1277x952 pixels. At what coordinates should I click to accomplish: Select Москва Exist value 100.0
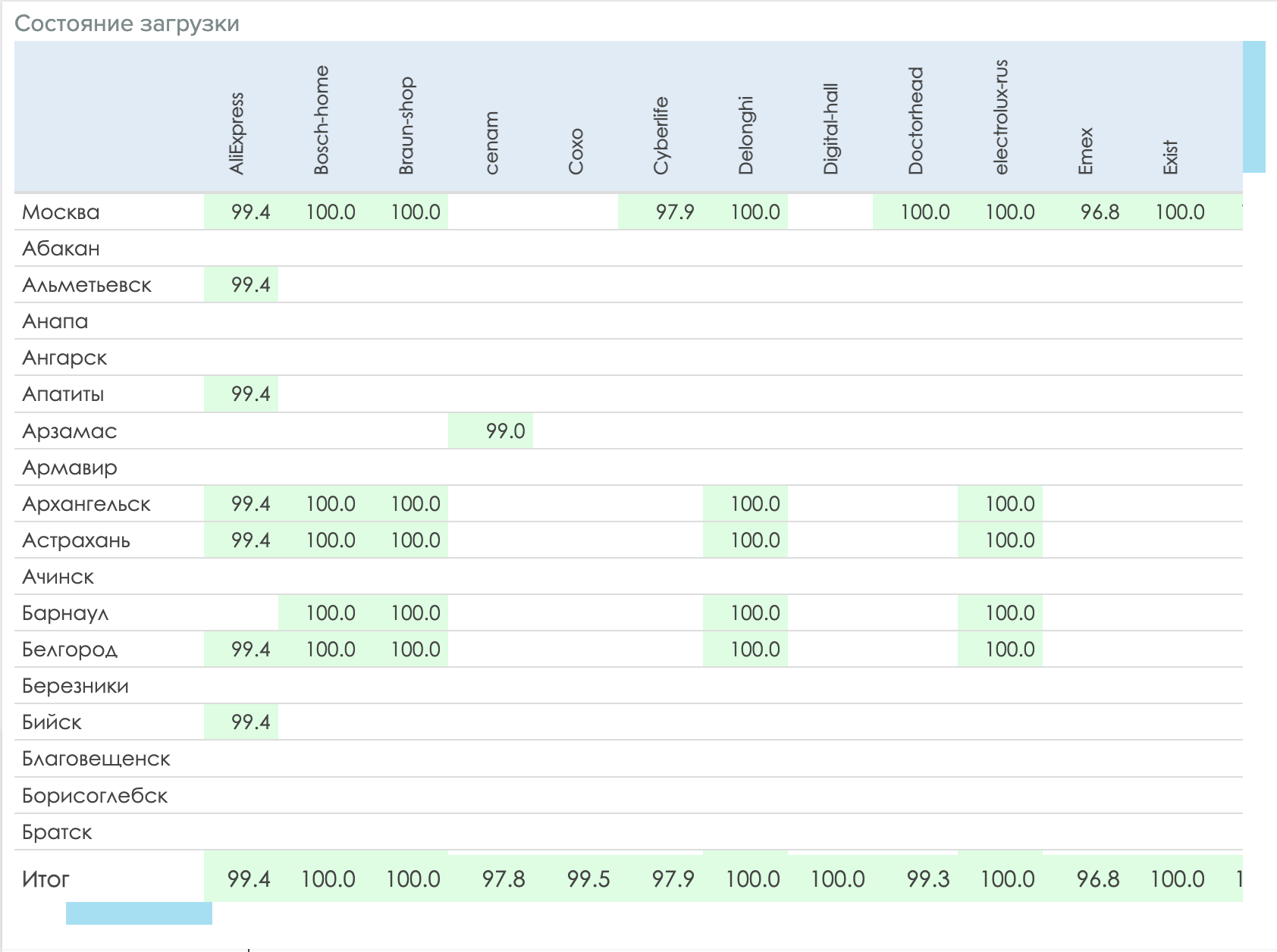tap(1180, 212)
